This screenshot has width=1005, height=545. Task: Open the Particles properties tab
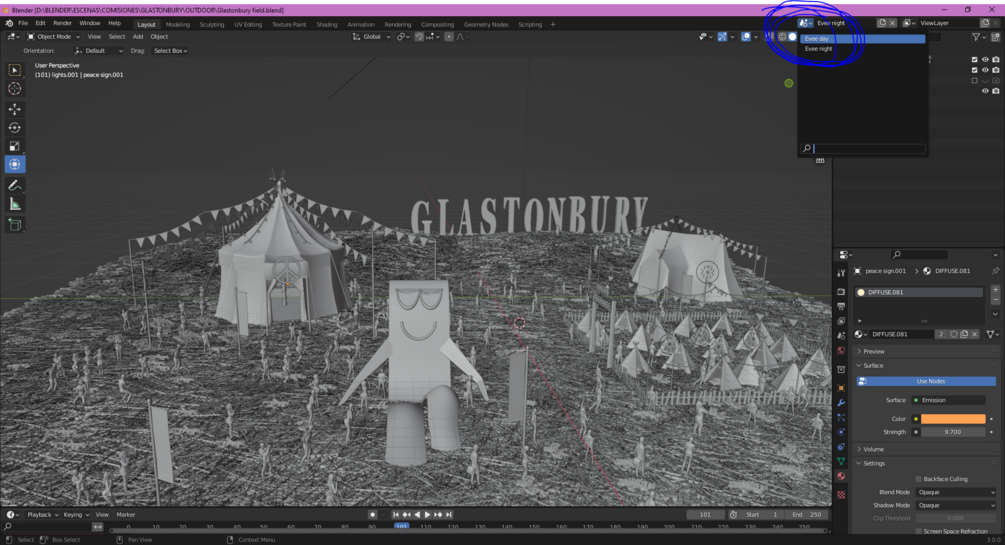point(841,417)
